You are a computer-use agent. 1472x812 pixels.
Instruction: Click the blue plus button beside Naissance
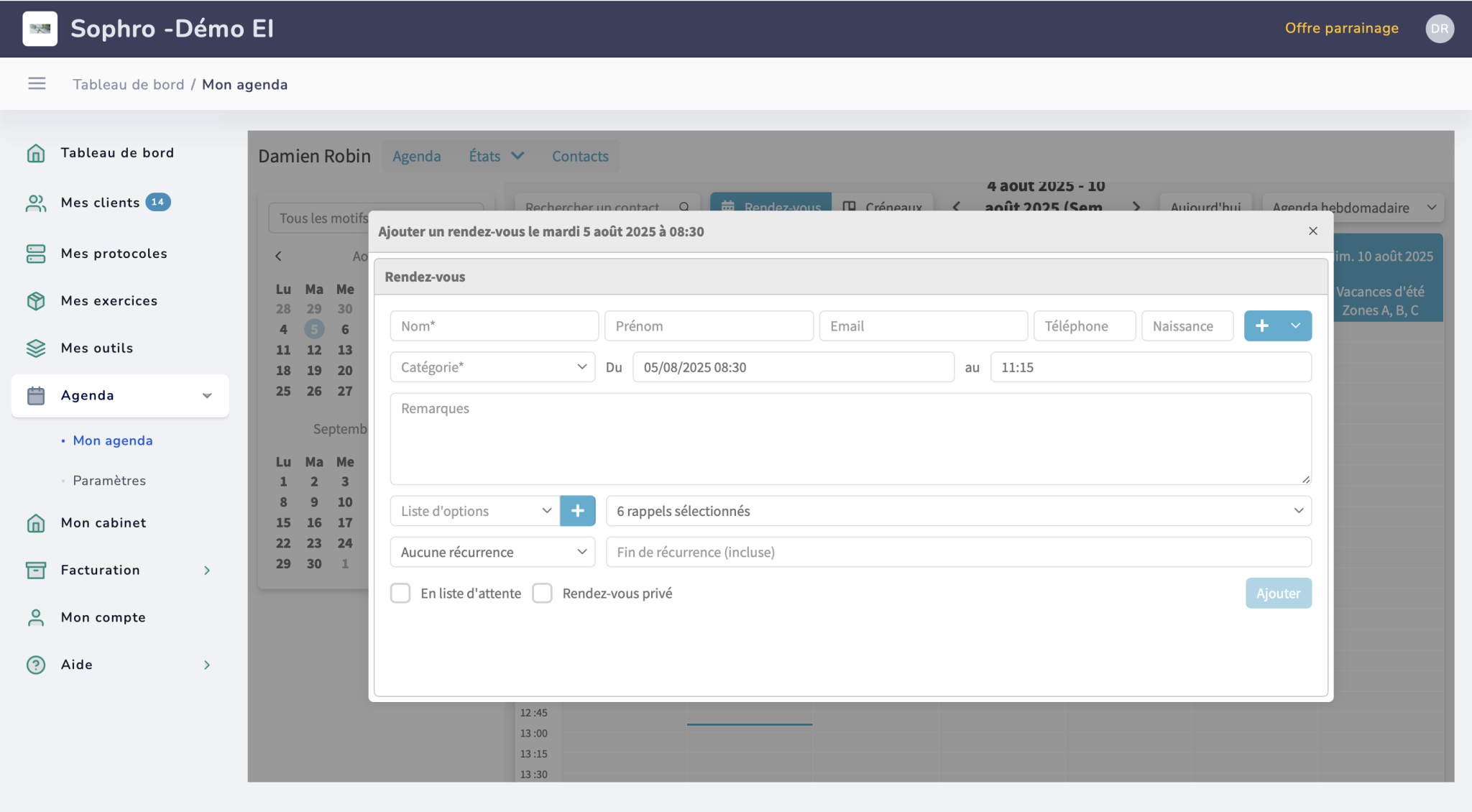[x=1261, y=326]
